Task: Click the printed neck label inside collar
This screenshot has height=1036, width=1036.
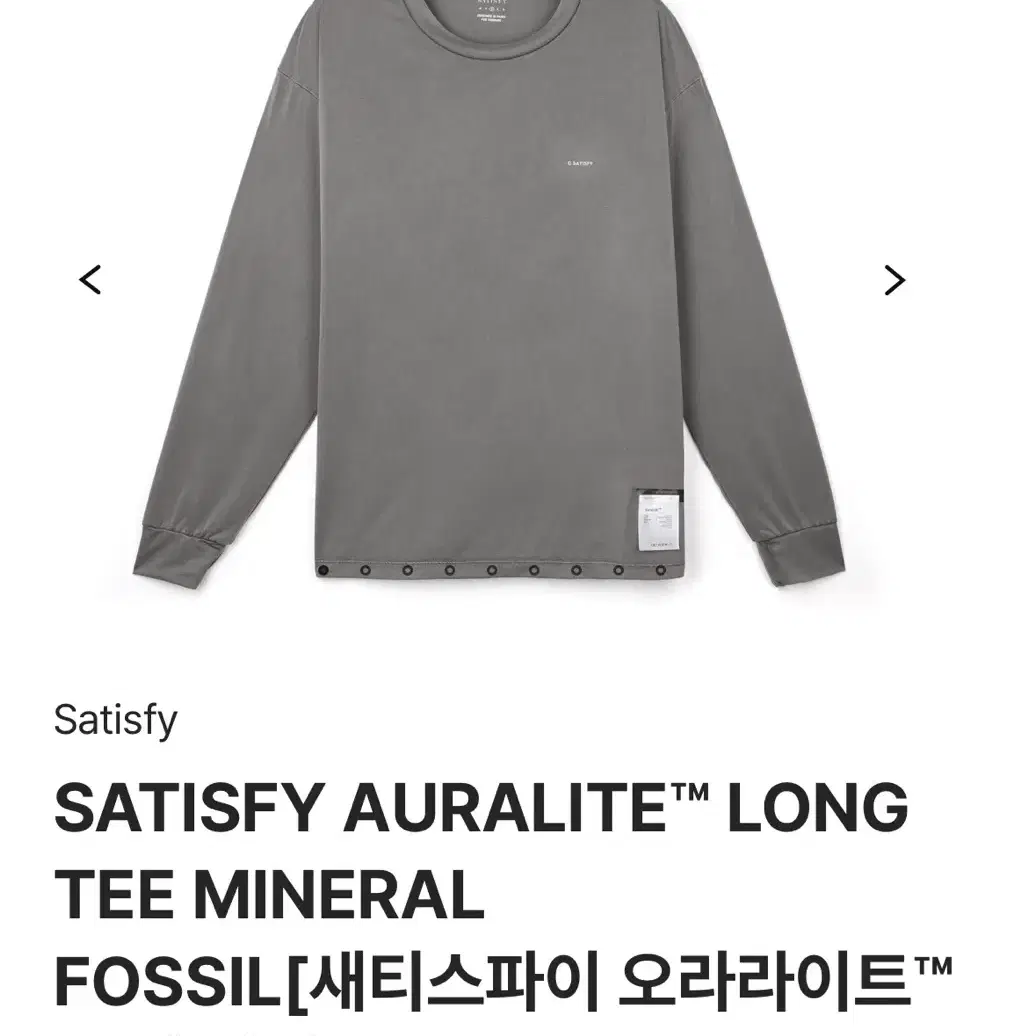Action: pyautogui.click(x=490, y=11)
